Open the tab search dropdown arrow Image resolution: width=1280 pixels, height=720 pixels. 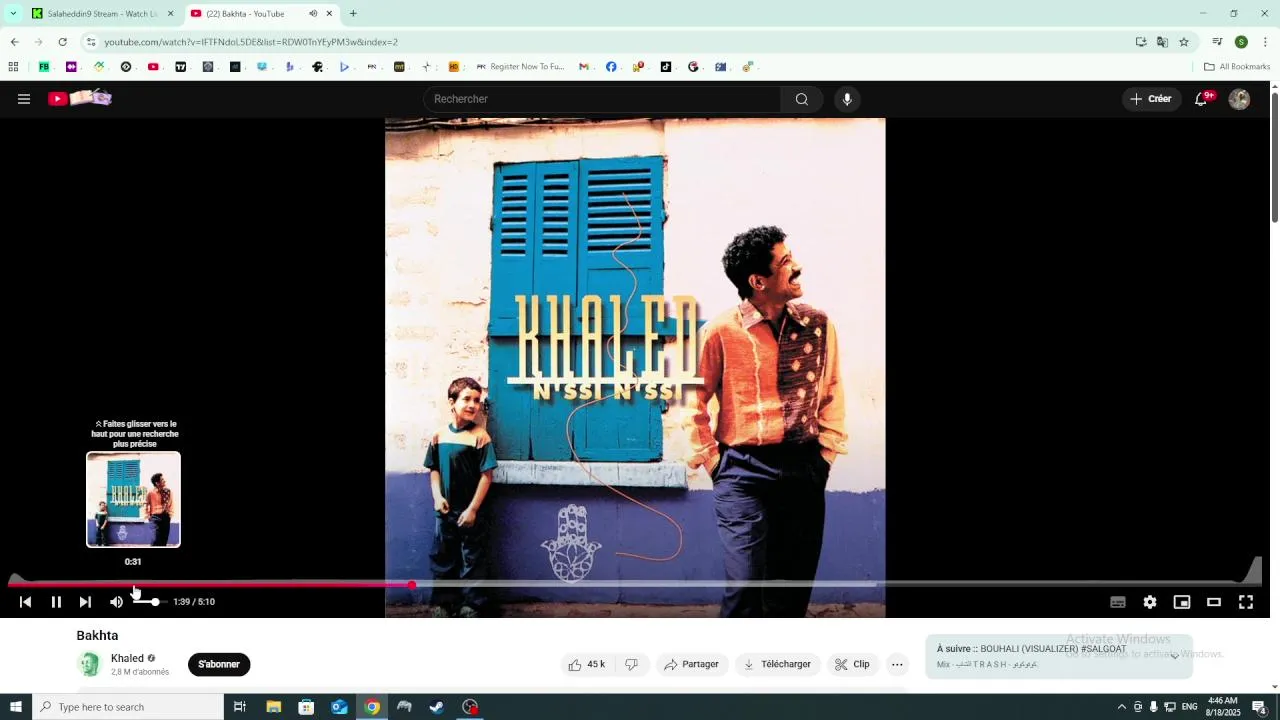[13, 14]
